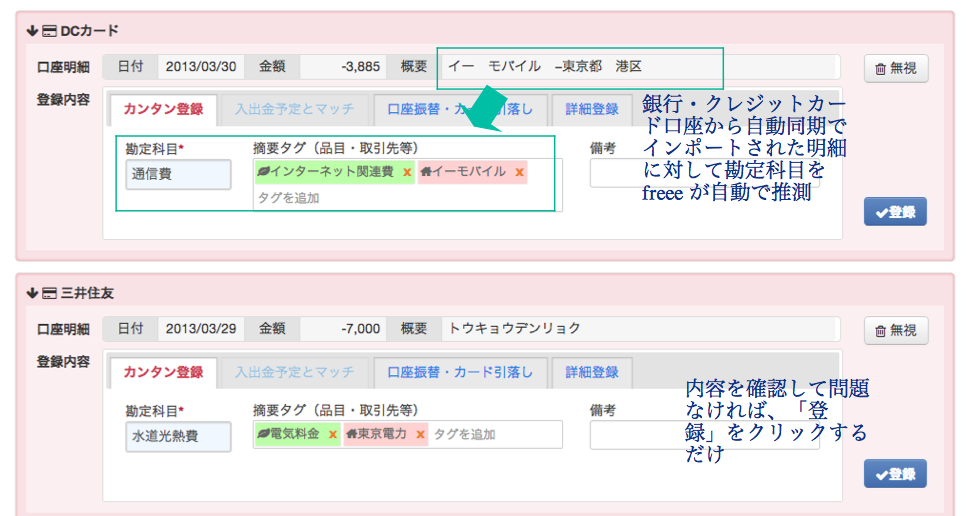Click 無視 button for the 三井住友 entry

point(896,331)
